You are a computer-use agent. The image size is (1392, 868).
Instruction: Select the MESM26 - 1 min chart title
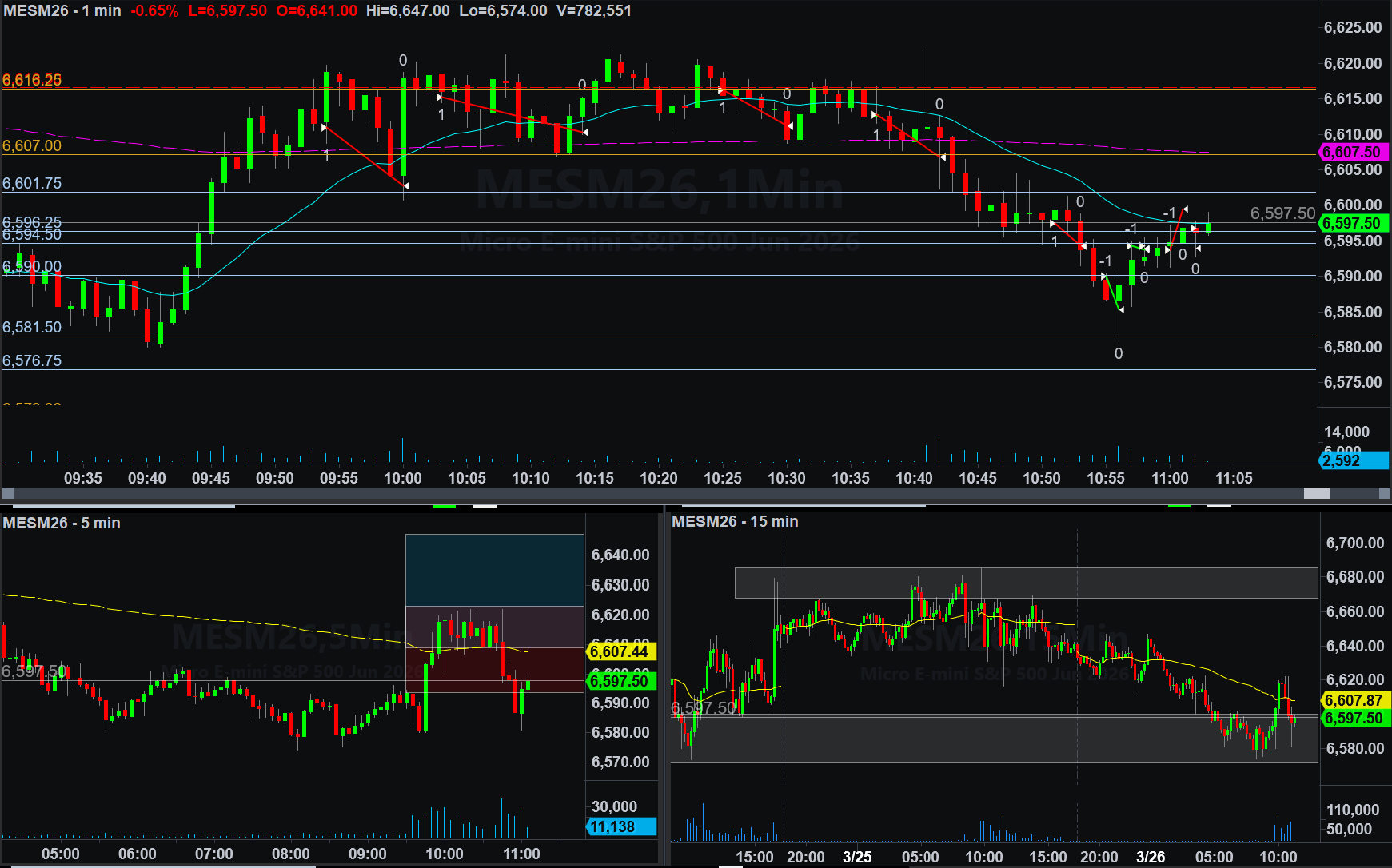click(62, 11)
